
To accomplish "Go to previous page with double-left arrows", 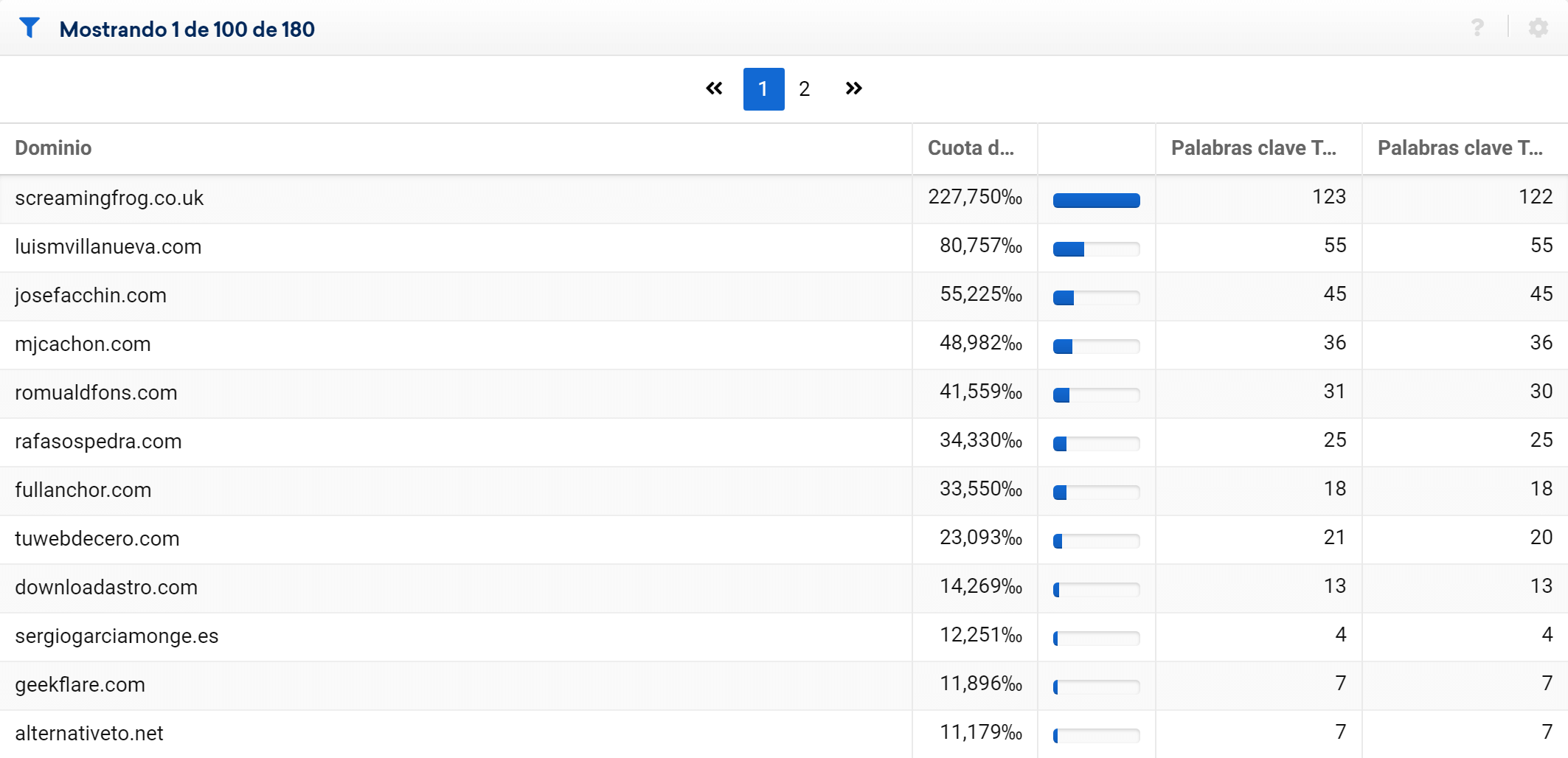I will (714, 88).
